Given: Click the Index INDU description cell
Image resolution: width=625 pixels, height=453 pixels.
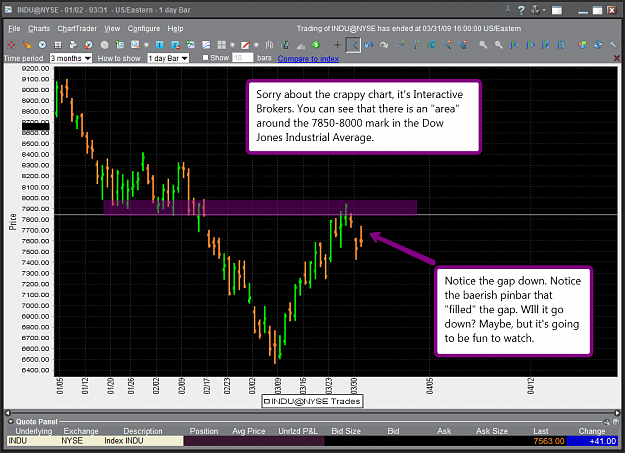Looking at the screenshot, I should (x=124, y=441).
